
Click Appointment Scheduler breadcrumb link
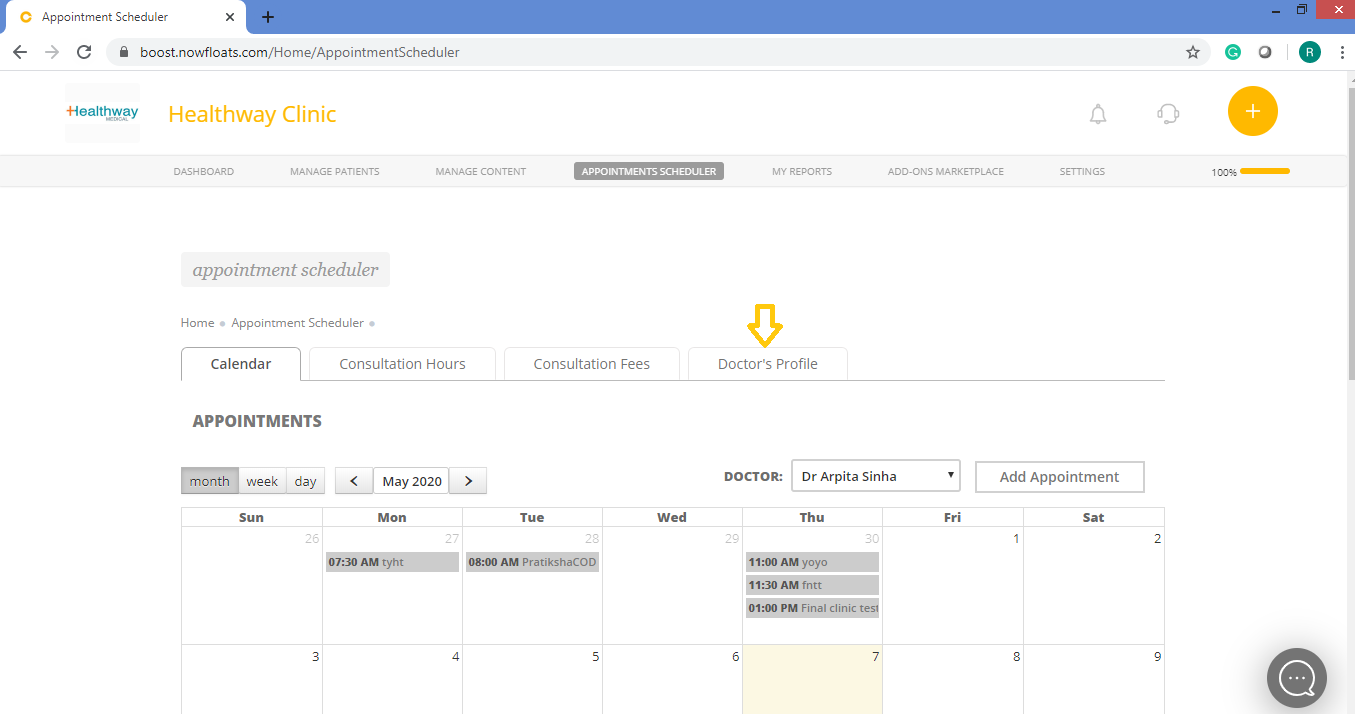(x=298, y=323)
